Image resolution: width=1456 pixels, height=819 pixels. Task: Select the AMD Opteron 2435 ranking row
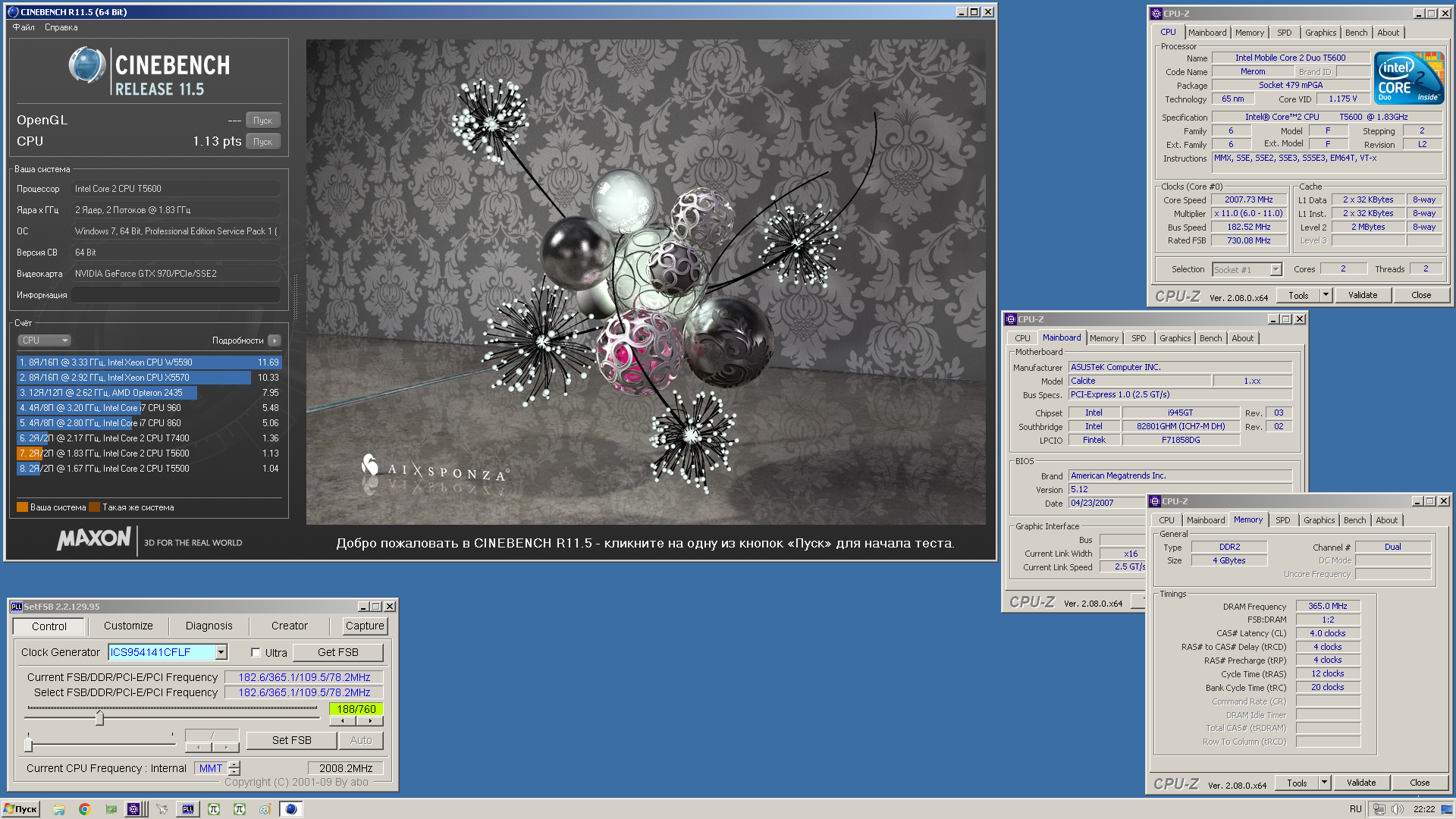click(x=149, y=393)
